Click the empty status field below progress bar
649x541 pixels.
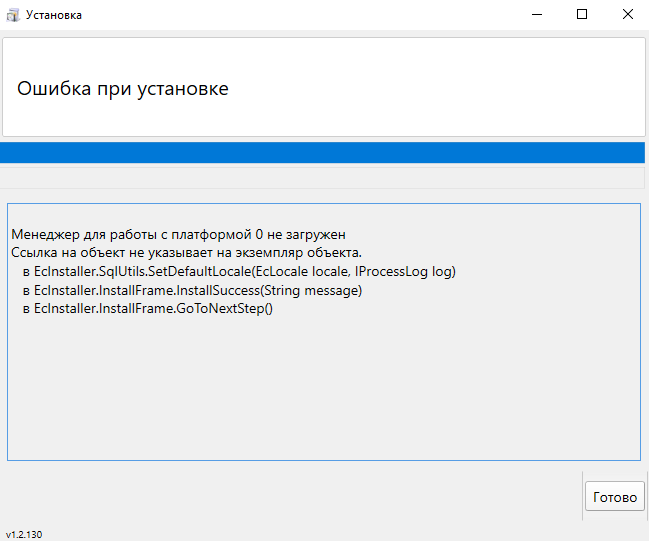tap(322, 178)
